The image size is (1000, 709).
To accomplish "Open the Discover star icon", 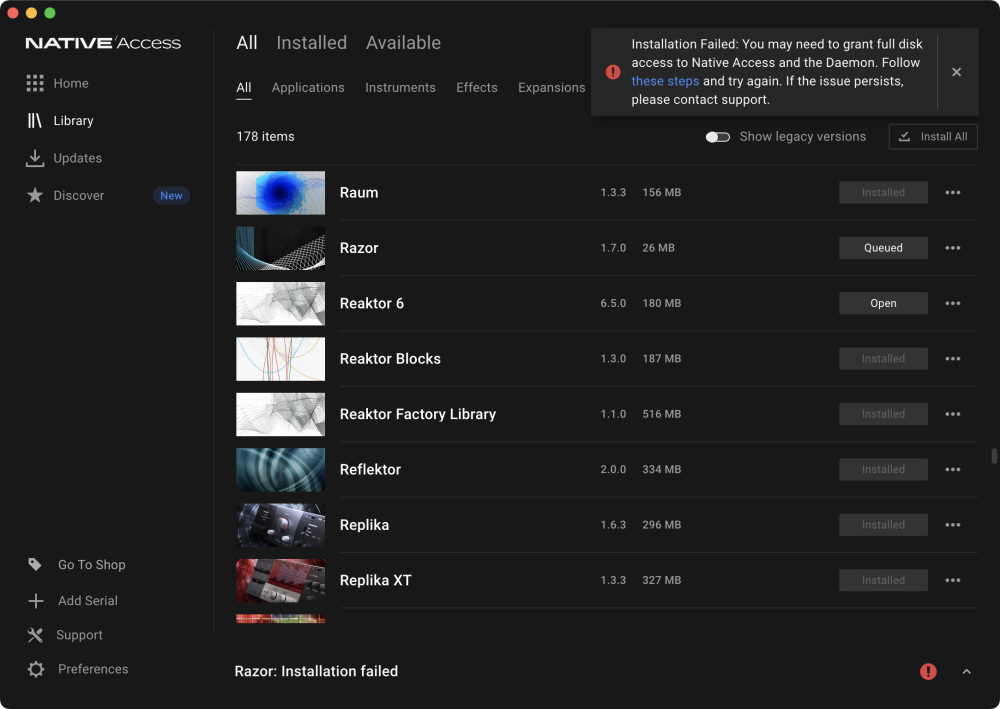I will point(35,195).
